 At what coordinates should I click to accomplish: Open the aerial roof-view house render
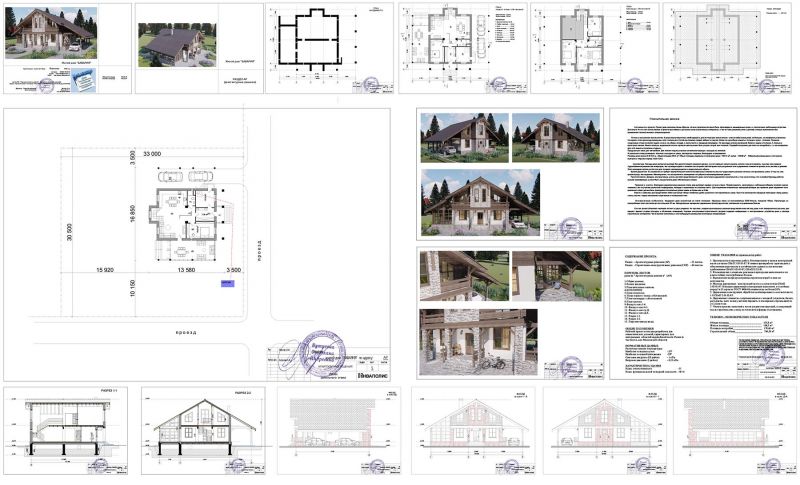pyautogui.click(x=177, y=44)
